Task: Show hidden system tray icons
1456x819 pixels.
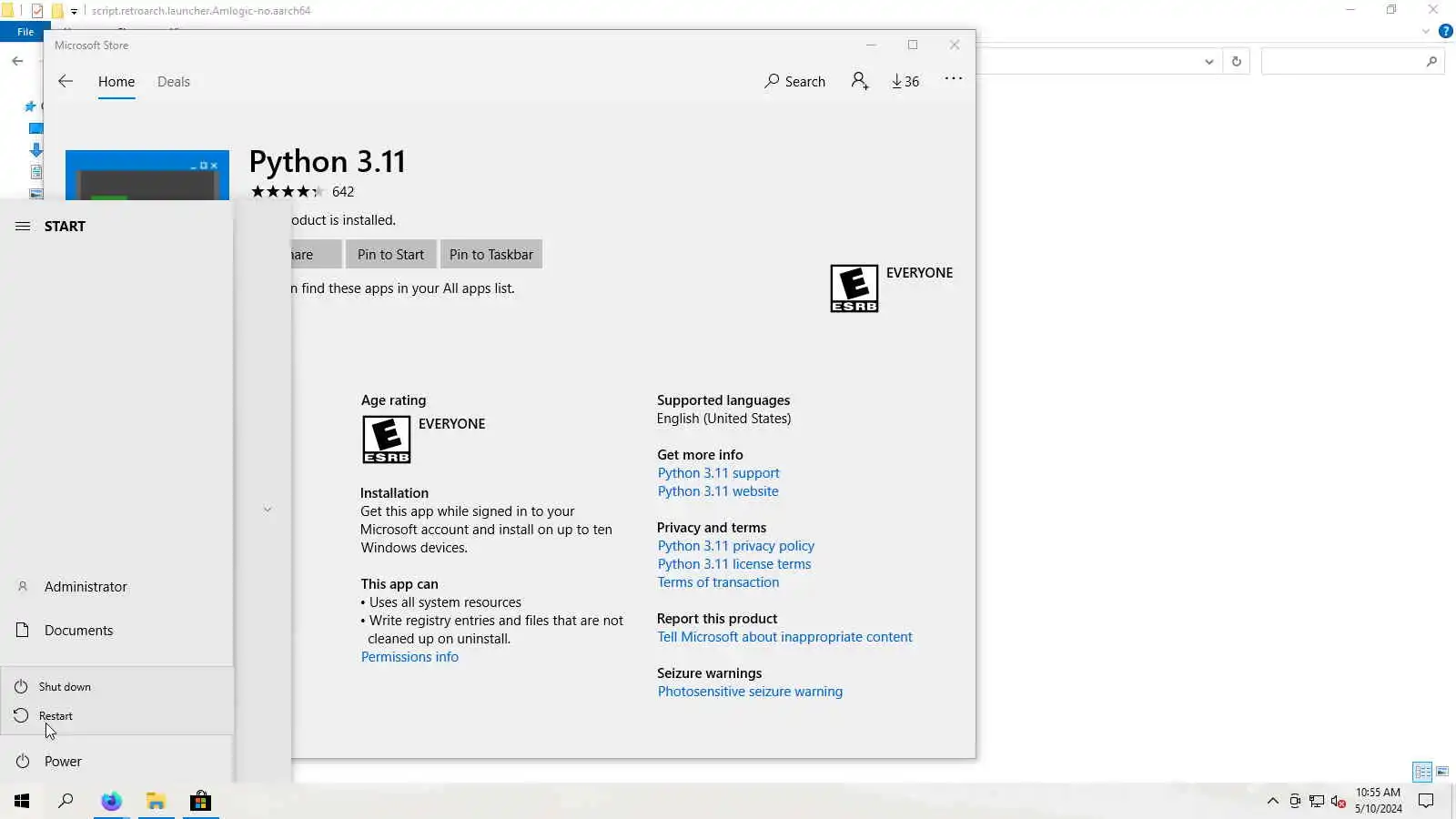Action: [x=1273, y=802]
